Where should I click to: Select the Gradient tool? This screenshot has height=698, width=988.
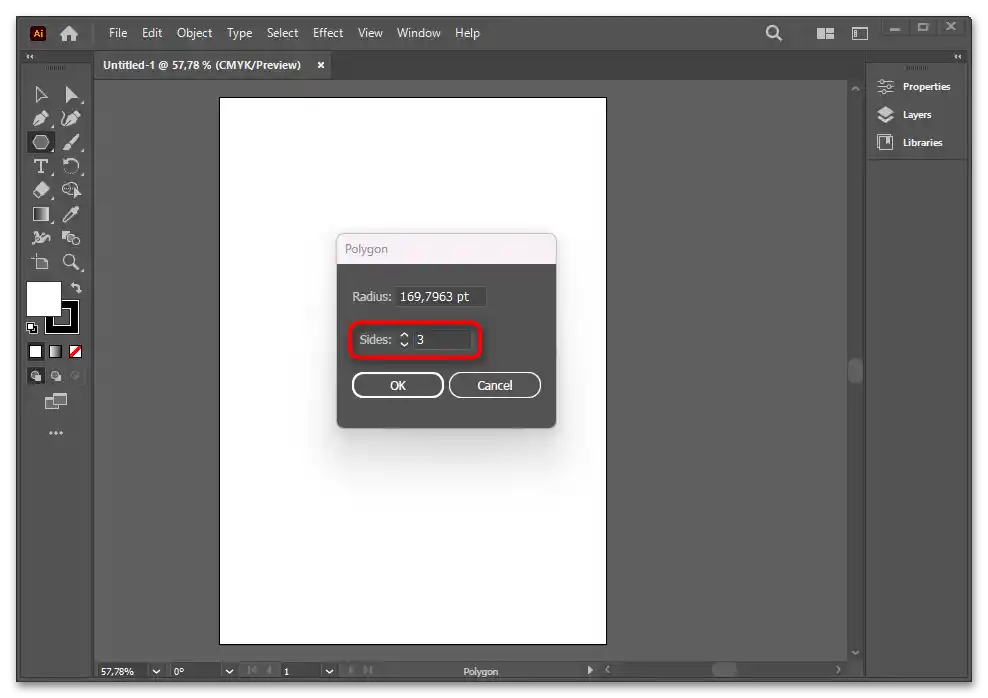point(41,214)
